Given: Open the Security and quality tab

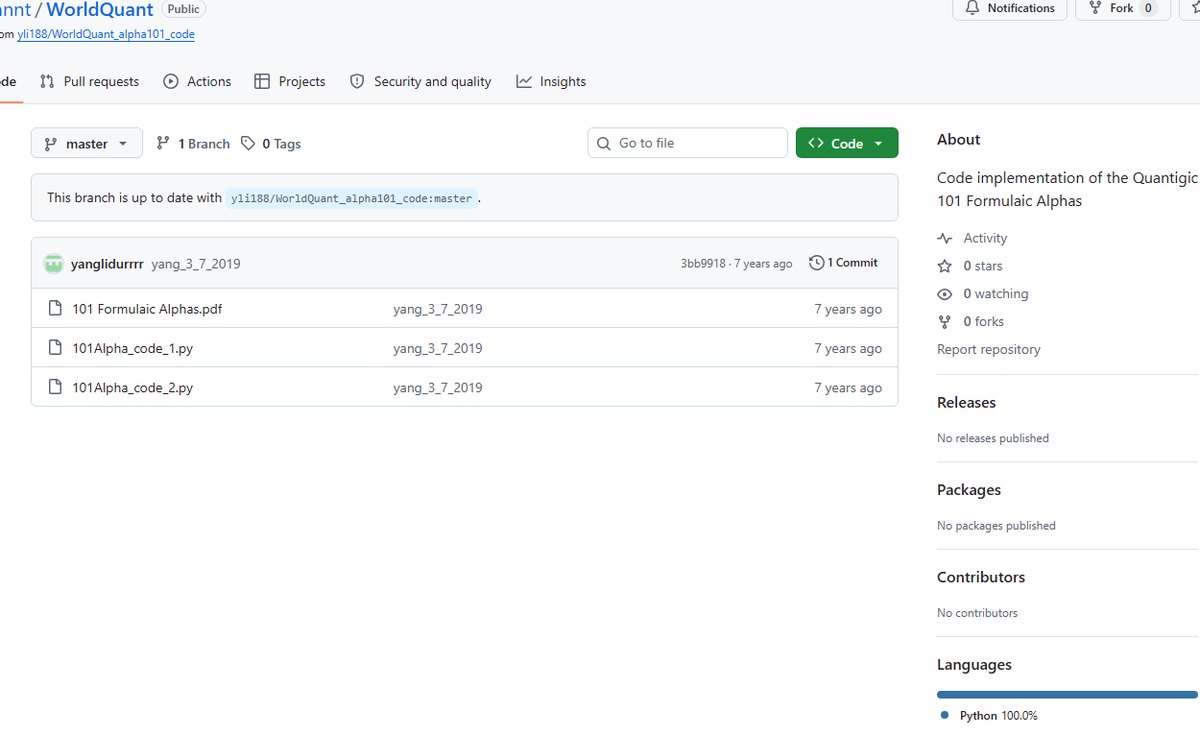Looking at the screenshot, I should pos(421,82).
